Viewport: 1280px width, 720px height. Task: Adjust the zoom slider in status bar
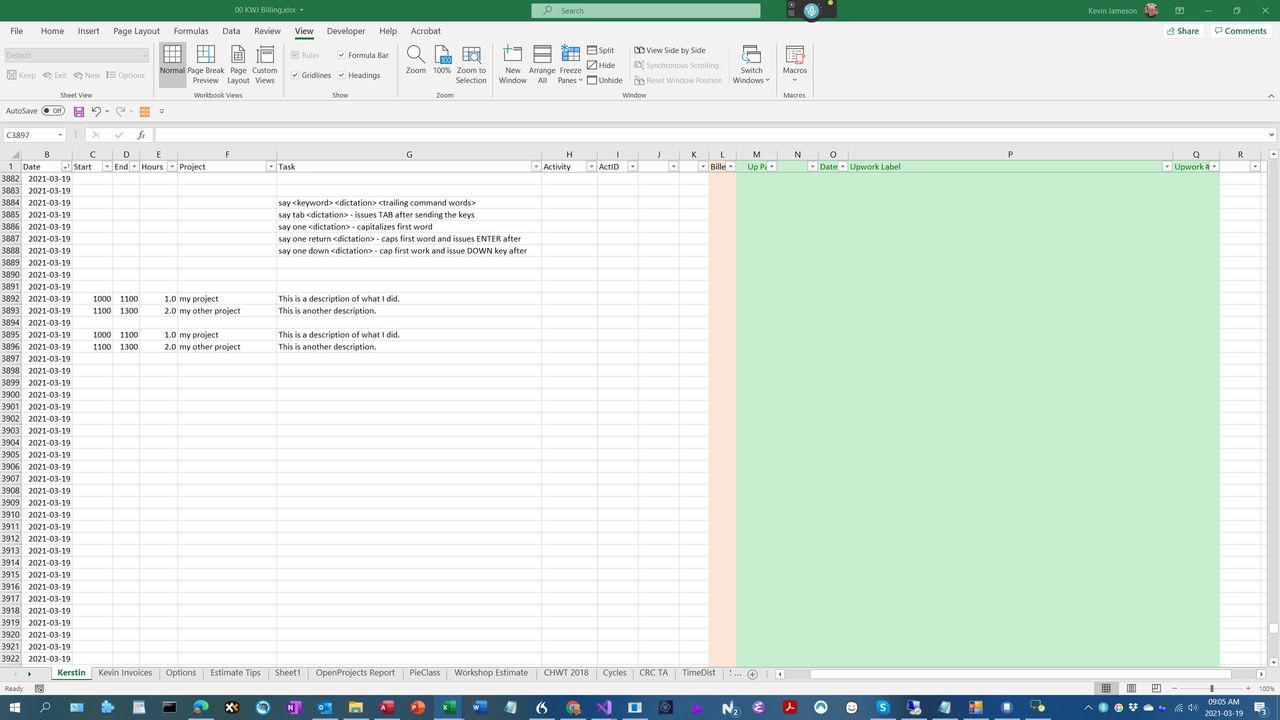[x=1212, y=689]
